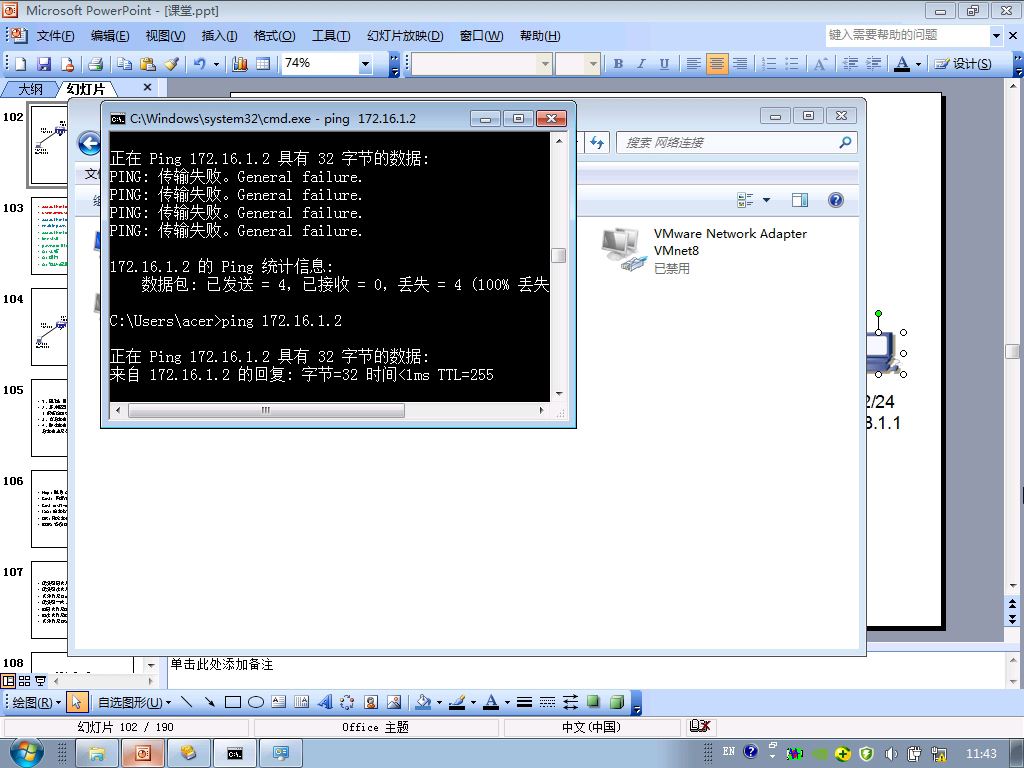The width and height of the screenshot is (1024, 768).
Task: Choose arrow style
Action: click(x=570, y=703)
